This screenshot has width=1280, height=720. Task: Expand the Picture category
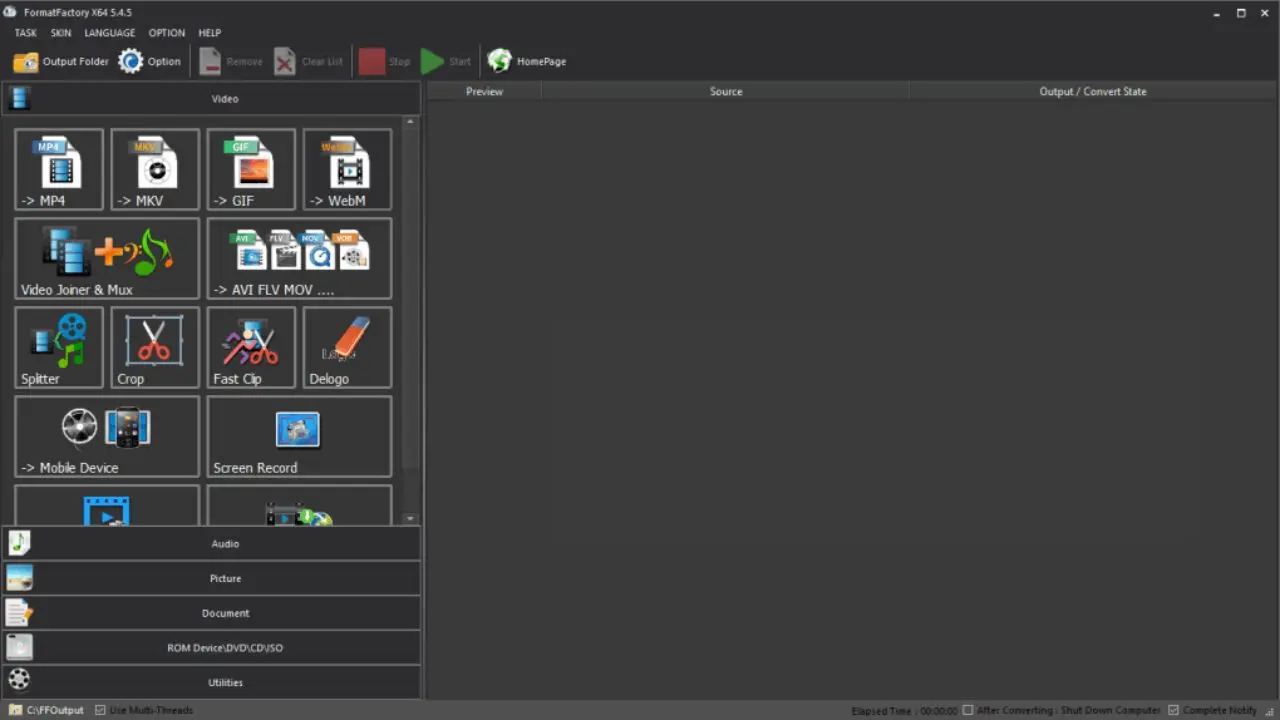211,578
